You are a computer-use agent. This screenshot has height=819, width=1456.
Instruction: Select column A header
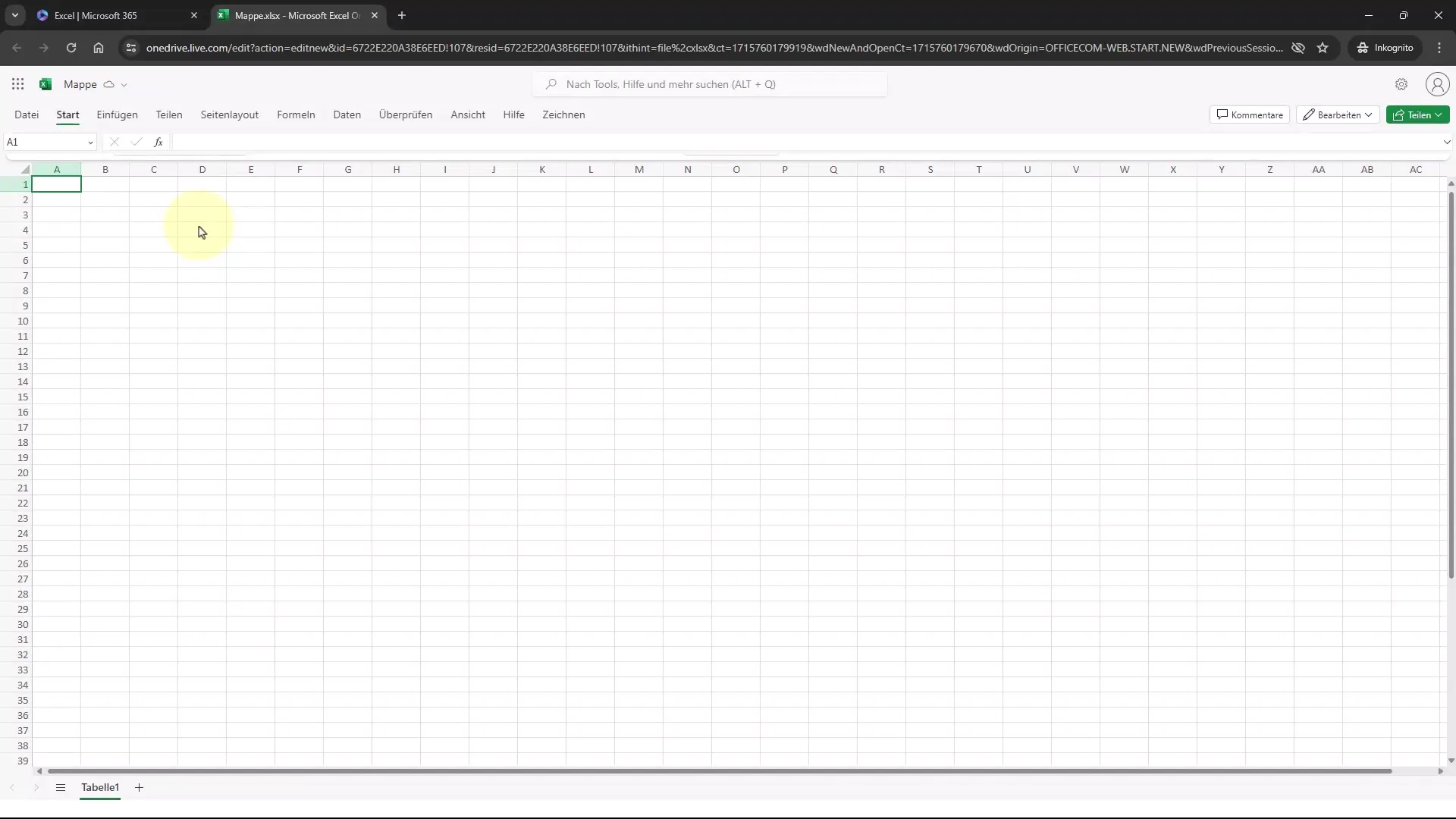tap(57, 169)
